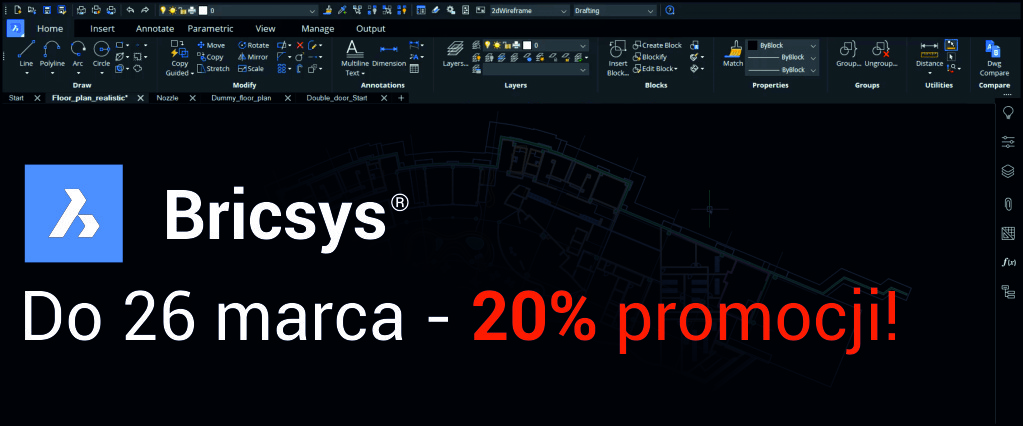Open the Dummy_floor_plan document tab

tap(241, 98)
